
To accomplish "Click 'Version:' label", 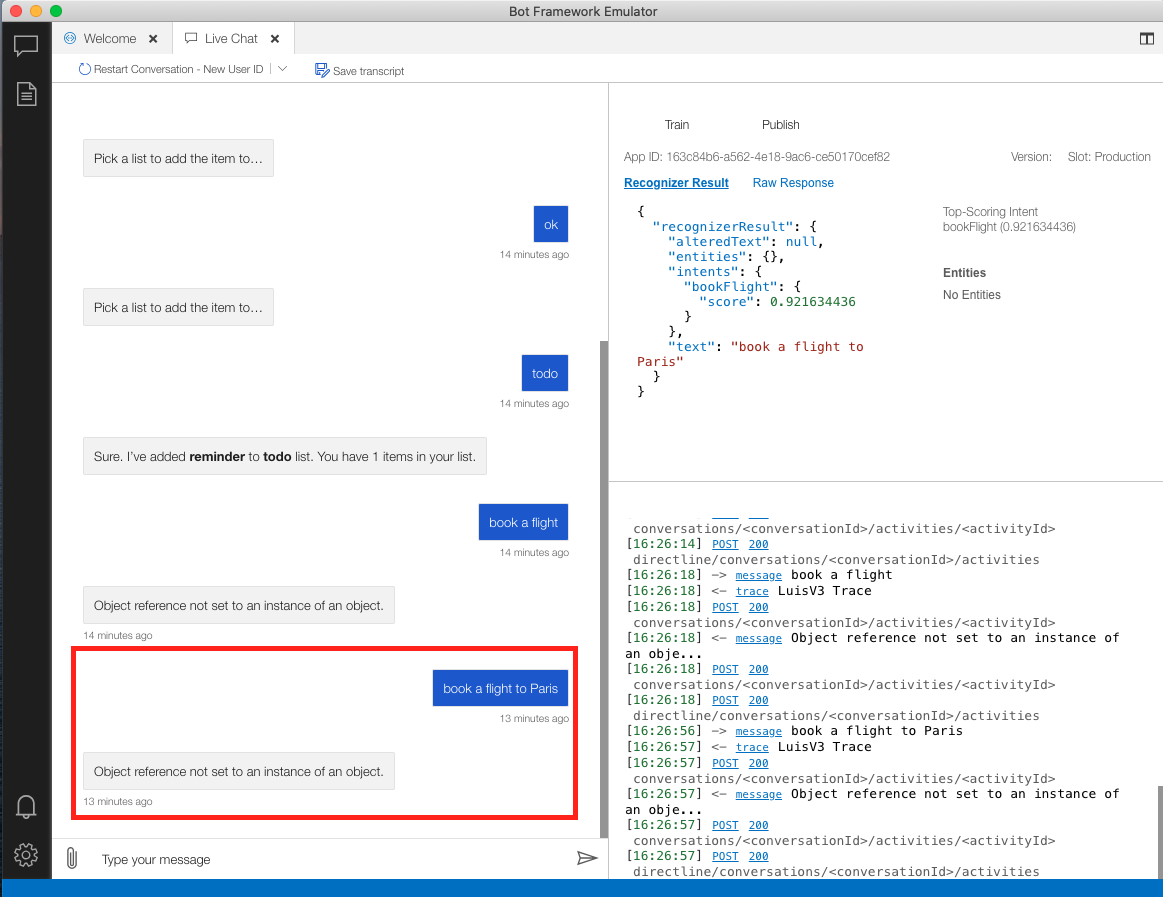I will (1031, 157).
